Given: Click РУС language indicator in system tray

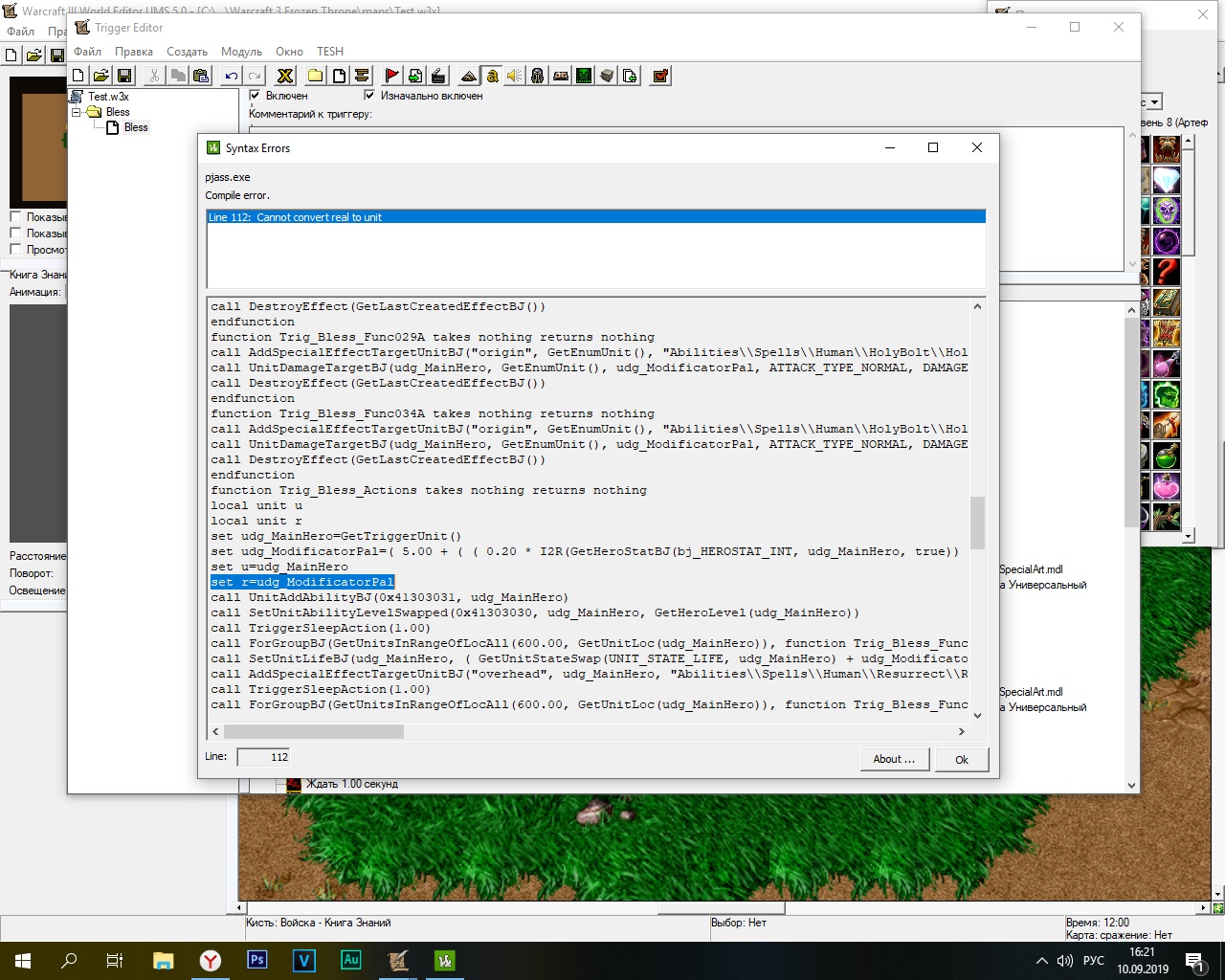Looking at the screenshot, I should (1093, 961).
